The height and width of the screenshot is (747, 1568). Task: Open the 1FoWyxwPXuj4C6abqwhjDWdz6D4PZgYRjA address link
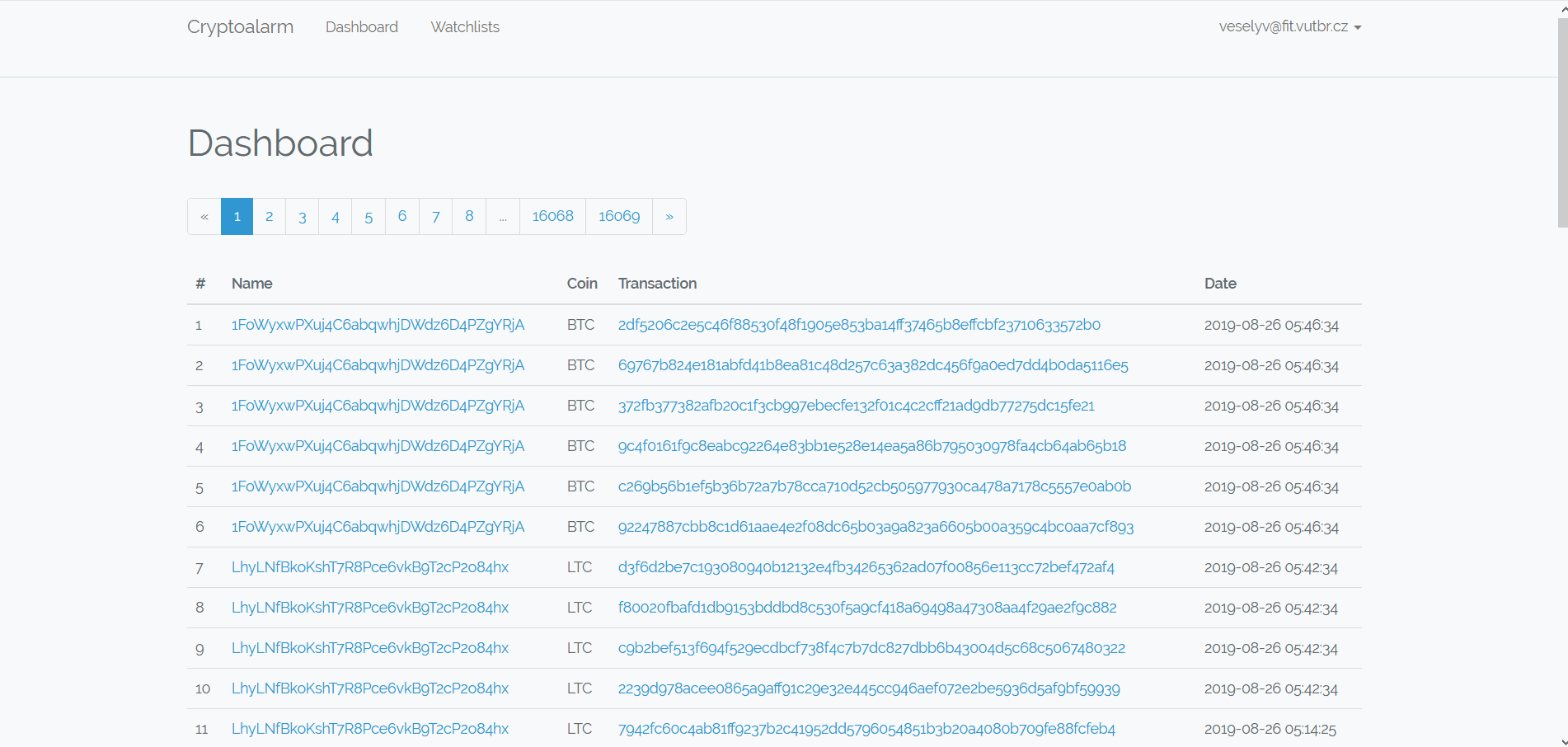(x=378, y=324)
